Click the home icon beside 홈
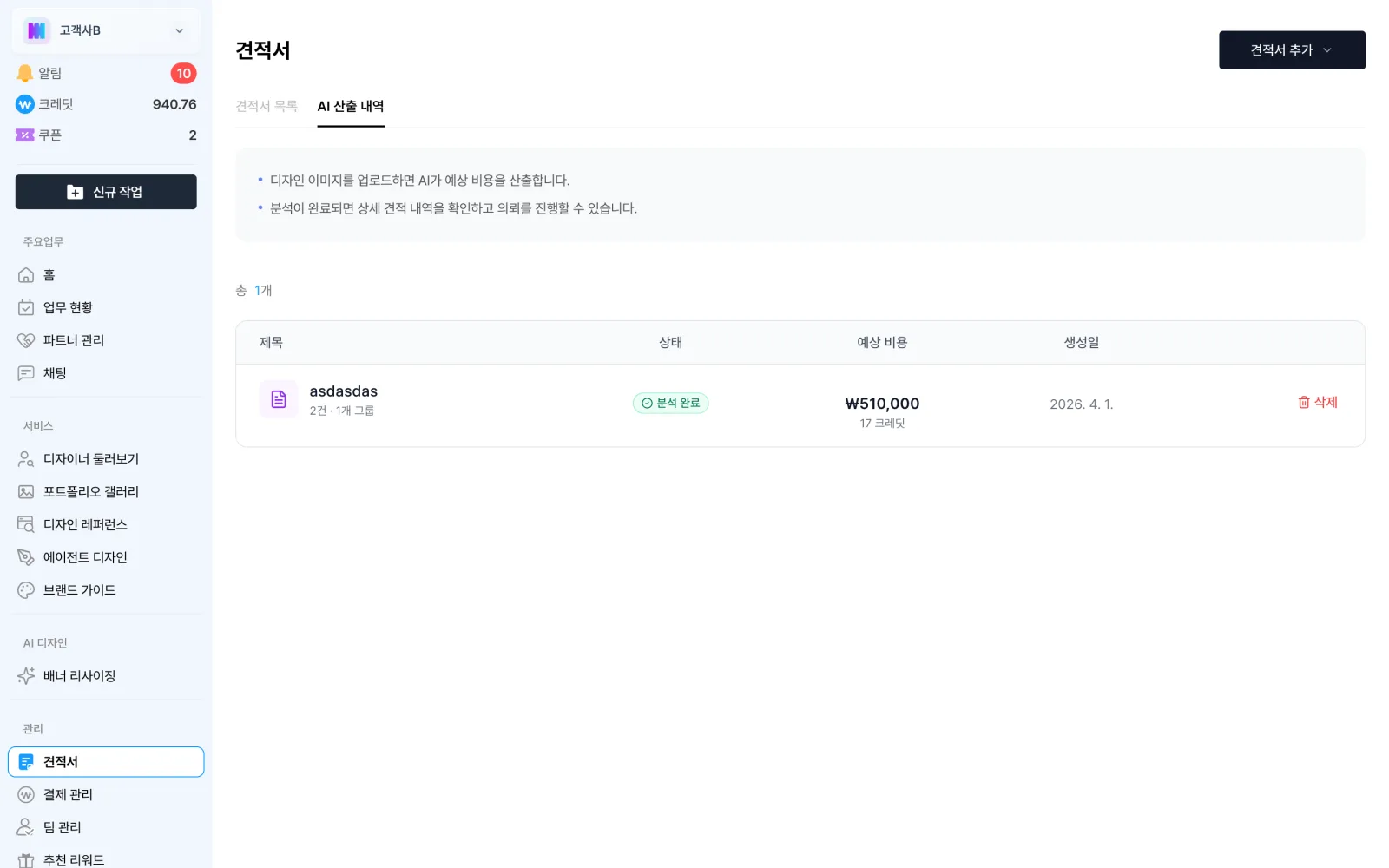The image size is (1389, 868). point(26,275)
